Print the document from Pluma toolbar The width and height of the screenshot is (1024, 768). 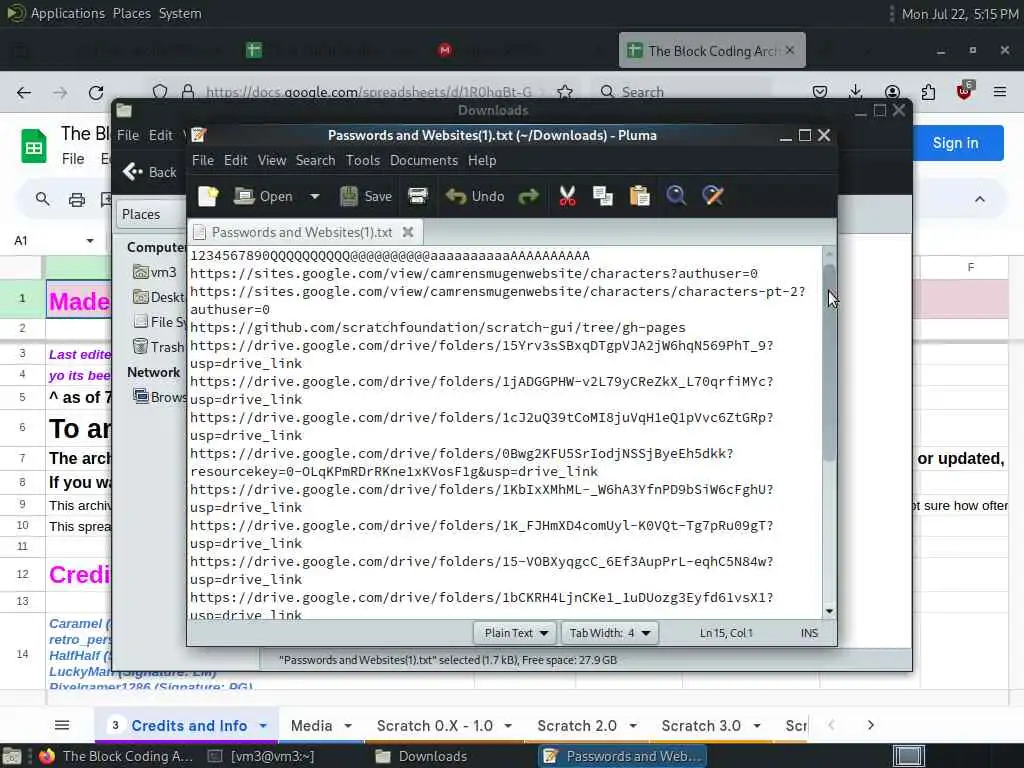click(x=418, y=196)
